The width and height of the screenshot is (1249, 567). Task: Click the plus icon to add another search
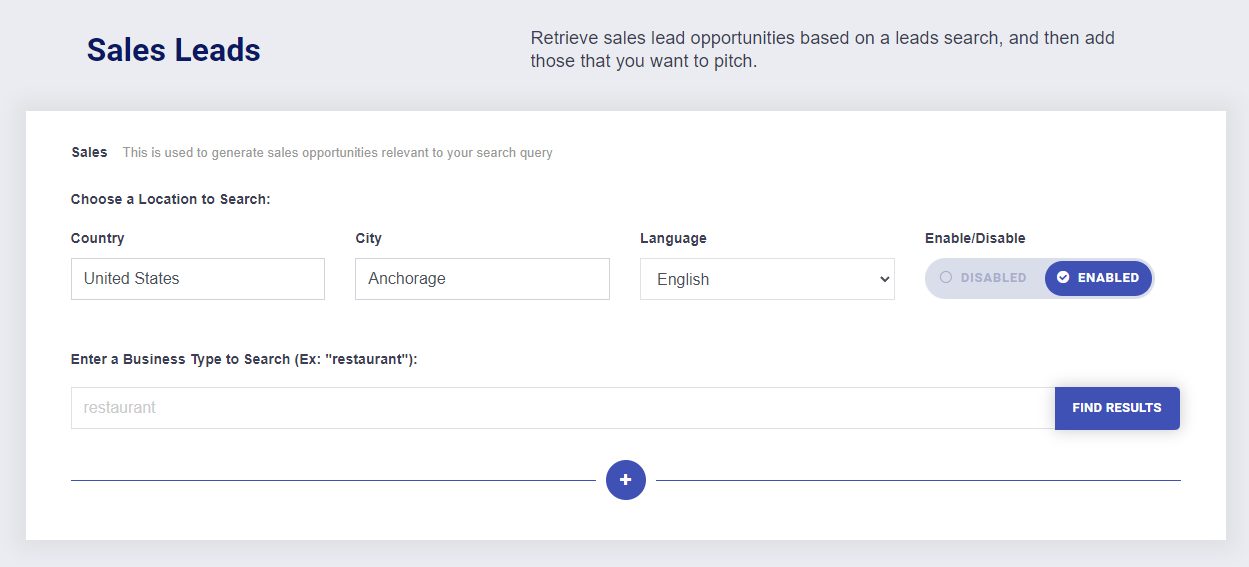[626, 480]
